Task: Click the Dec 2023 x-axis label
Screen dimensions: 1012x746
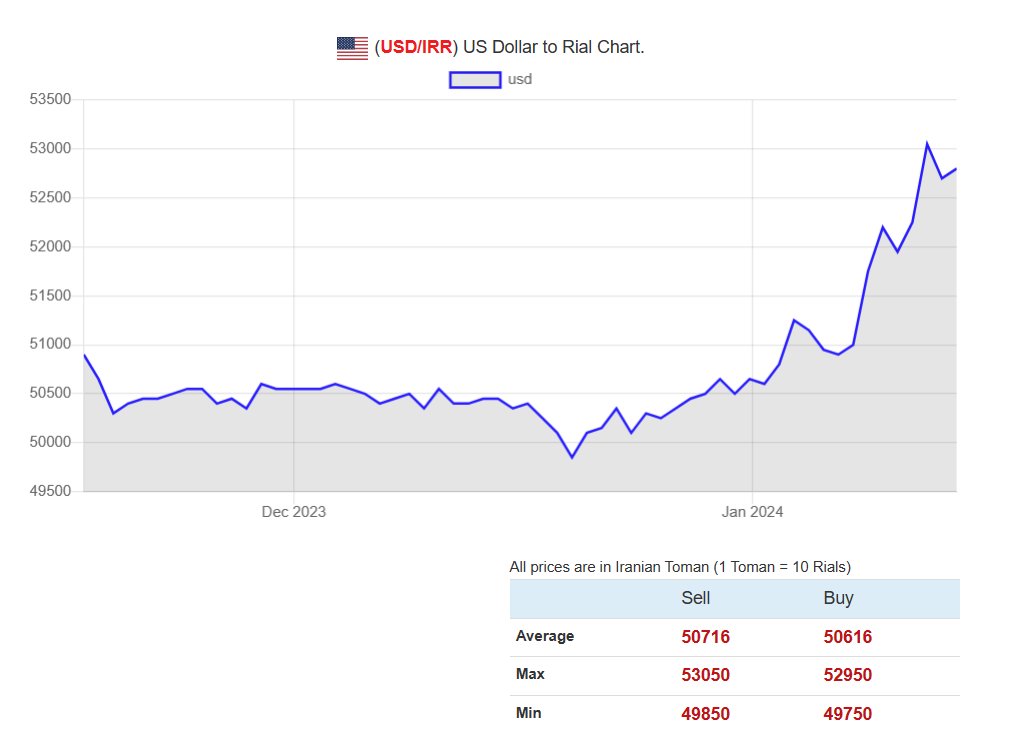Action: coord(294,512)
